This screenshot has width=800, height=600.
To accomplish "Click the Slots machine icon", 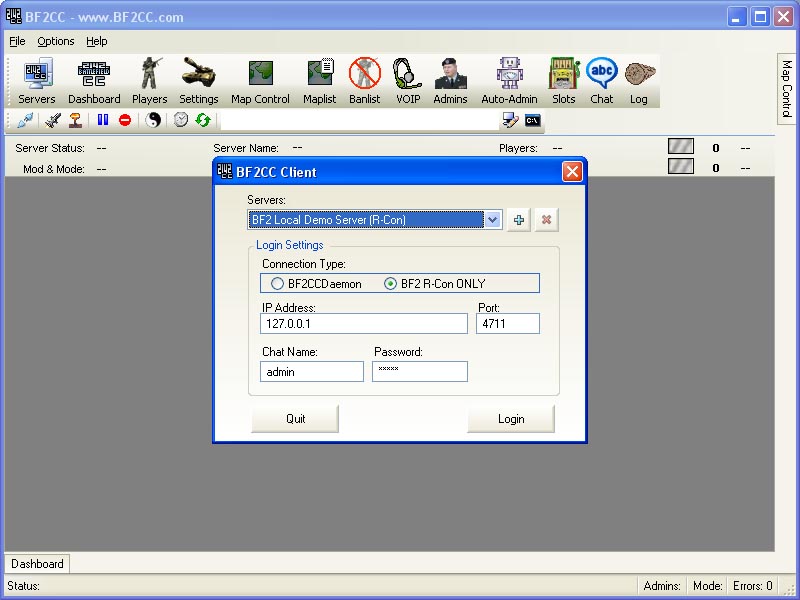I will 564,80.
